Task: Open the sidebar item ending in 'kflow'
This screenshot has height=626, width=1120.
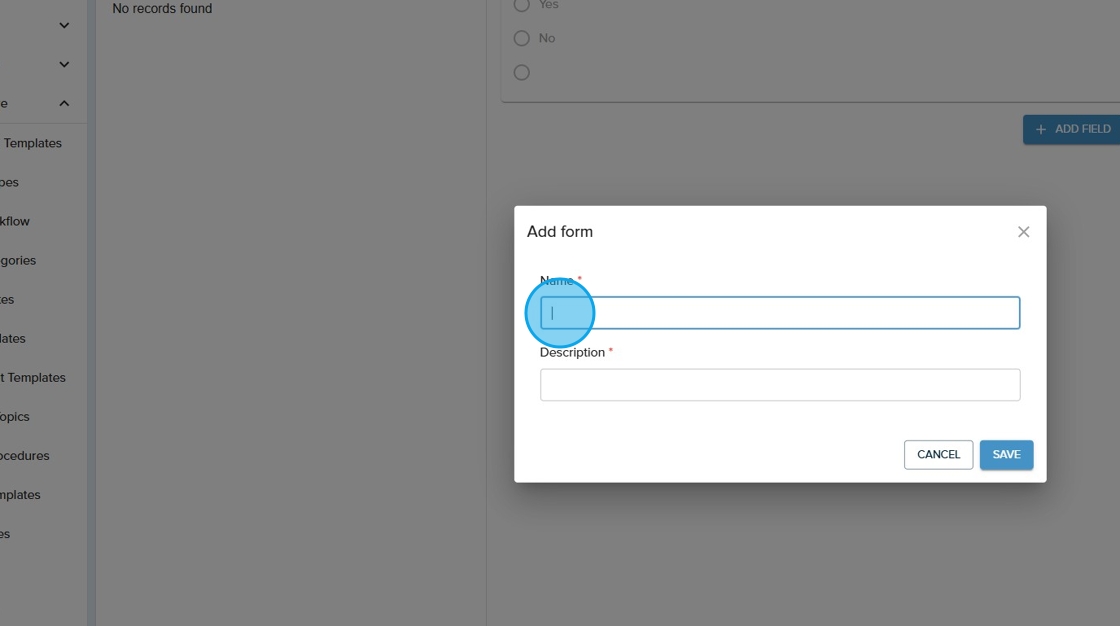Action: (x=16, y=221)
